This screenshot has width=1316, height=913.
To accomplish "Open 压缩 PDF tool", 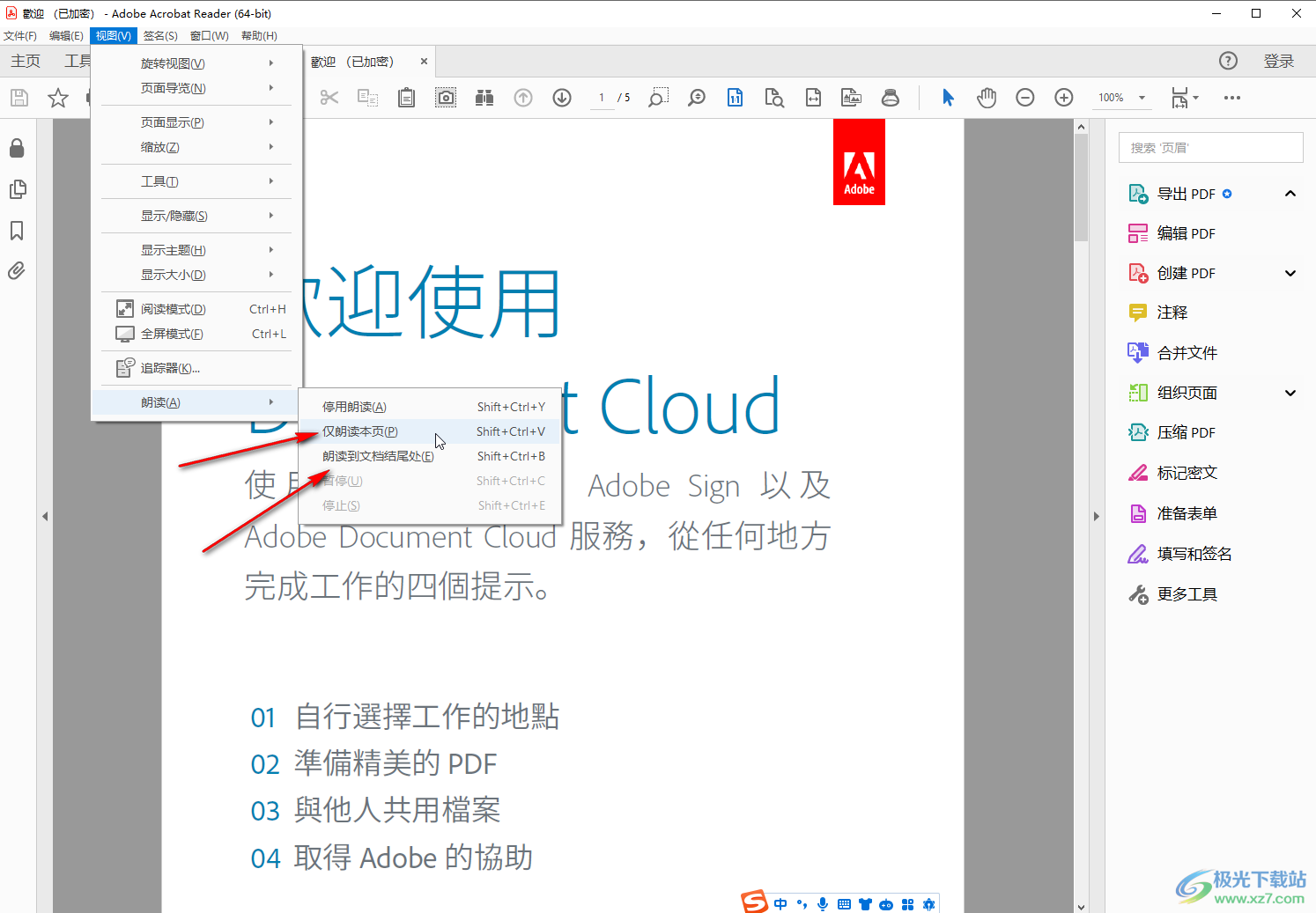I will [x=1172, y=432].
